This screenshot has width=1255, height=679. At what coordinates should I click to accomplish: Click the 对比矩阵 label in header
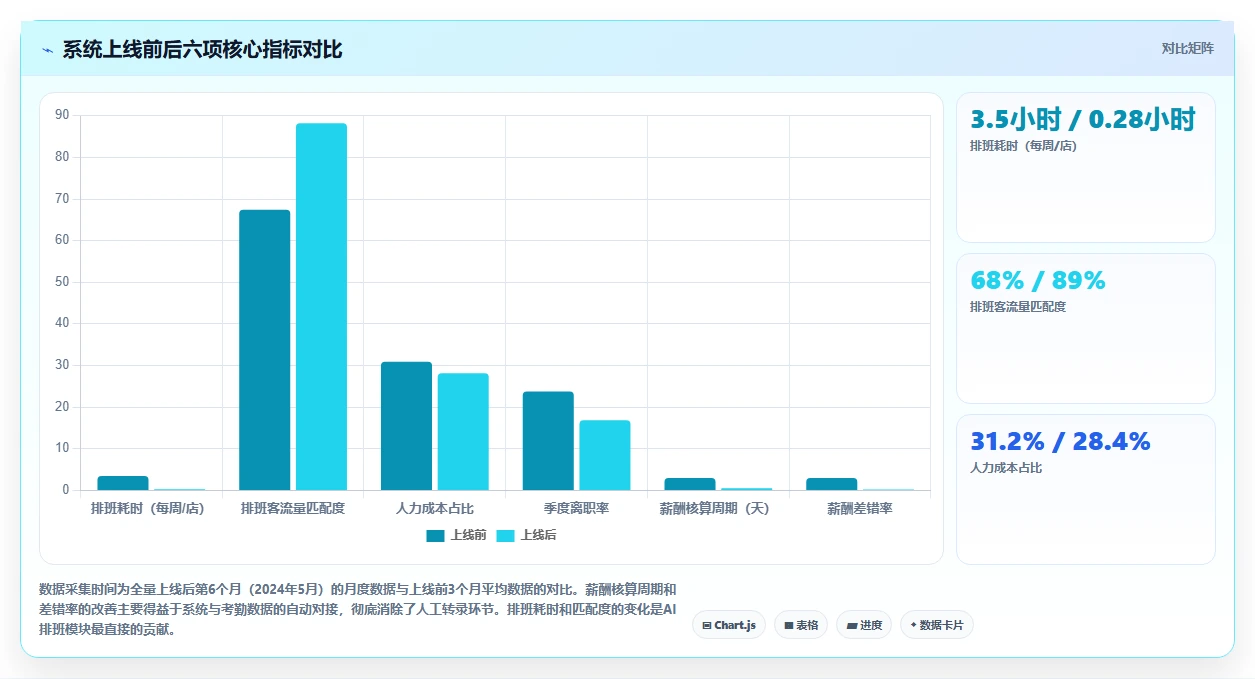(1188, 48)
